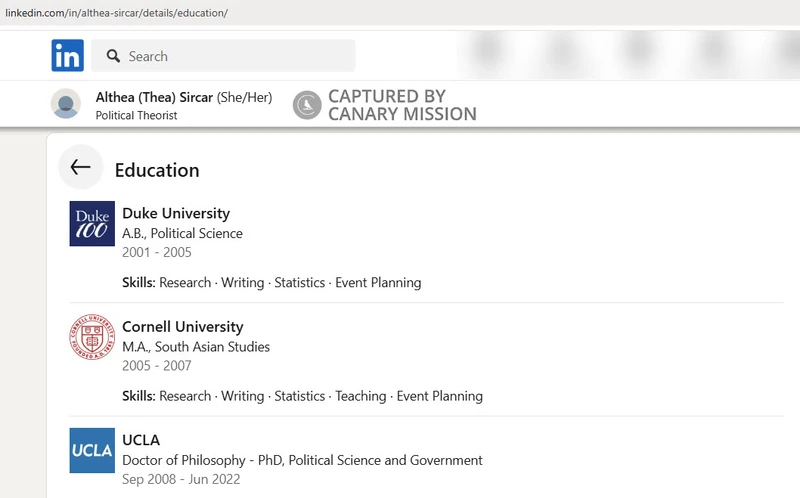Click the Duke skills line ending 'Event Planning'
This screenshot has width=800, height=498.
[x=271, y=283]
